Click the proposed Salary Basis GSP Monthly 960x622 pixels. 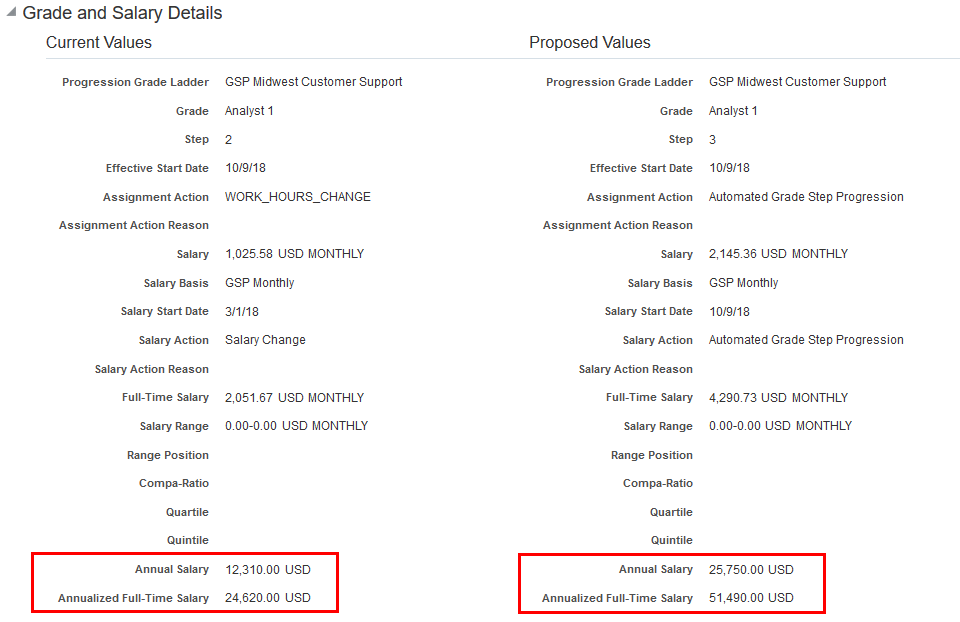coord(743,283)
